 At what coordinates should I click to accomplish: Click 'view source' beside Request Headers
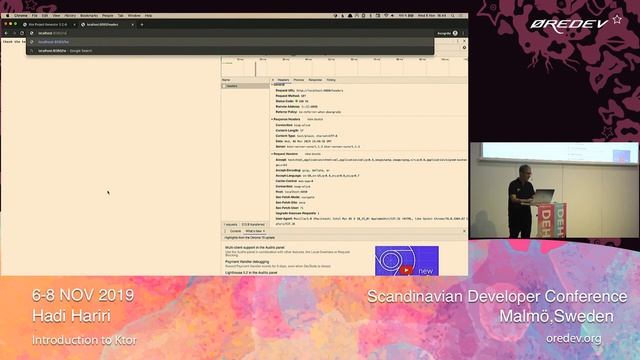tap(313, 154)
